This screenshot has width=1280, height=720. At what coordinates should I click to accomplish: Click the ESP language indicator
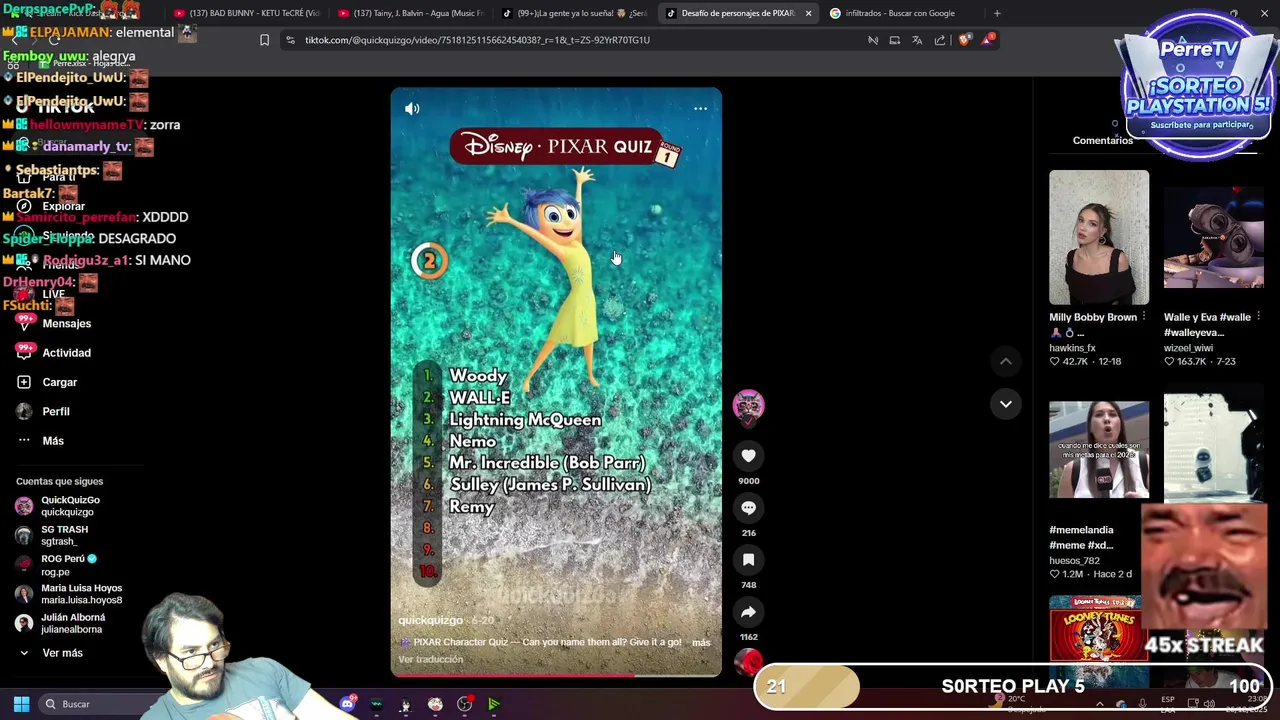pyautogui.click(x=1168, y=700)
